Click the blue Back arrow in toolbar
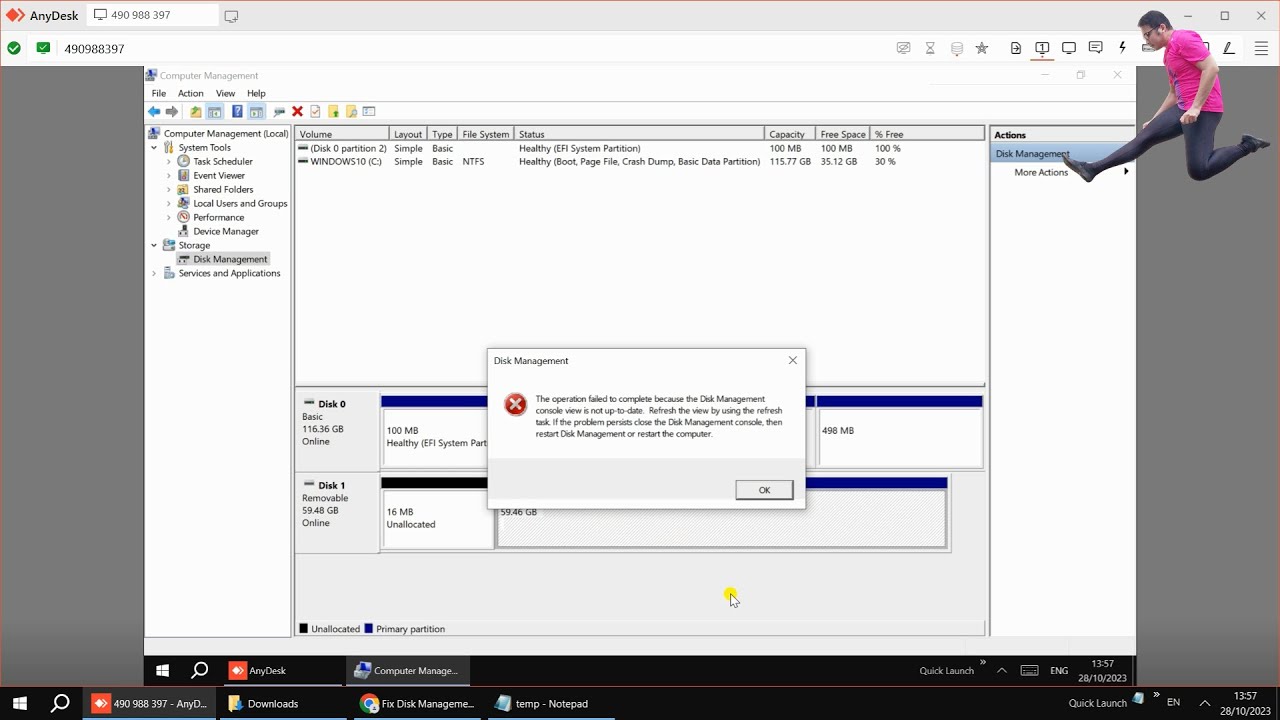 (154, 111)
